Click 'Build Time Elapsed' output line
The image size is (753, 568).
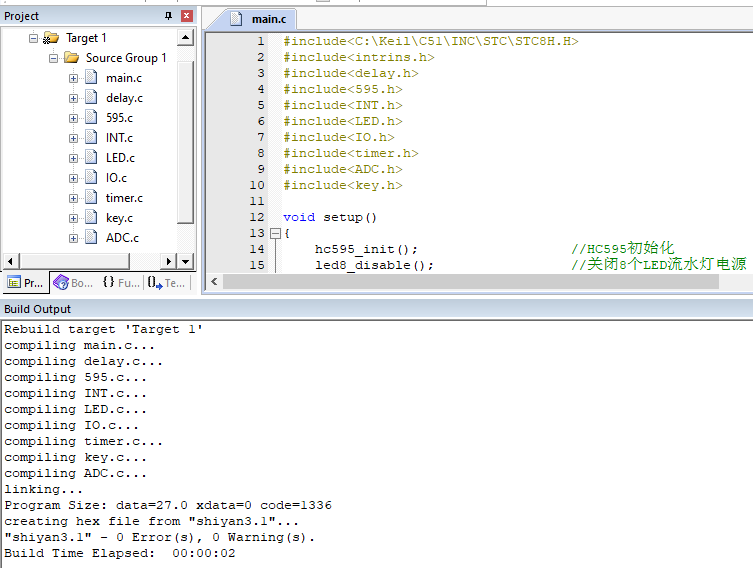[x=120, y=554]
